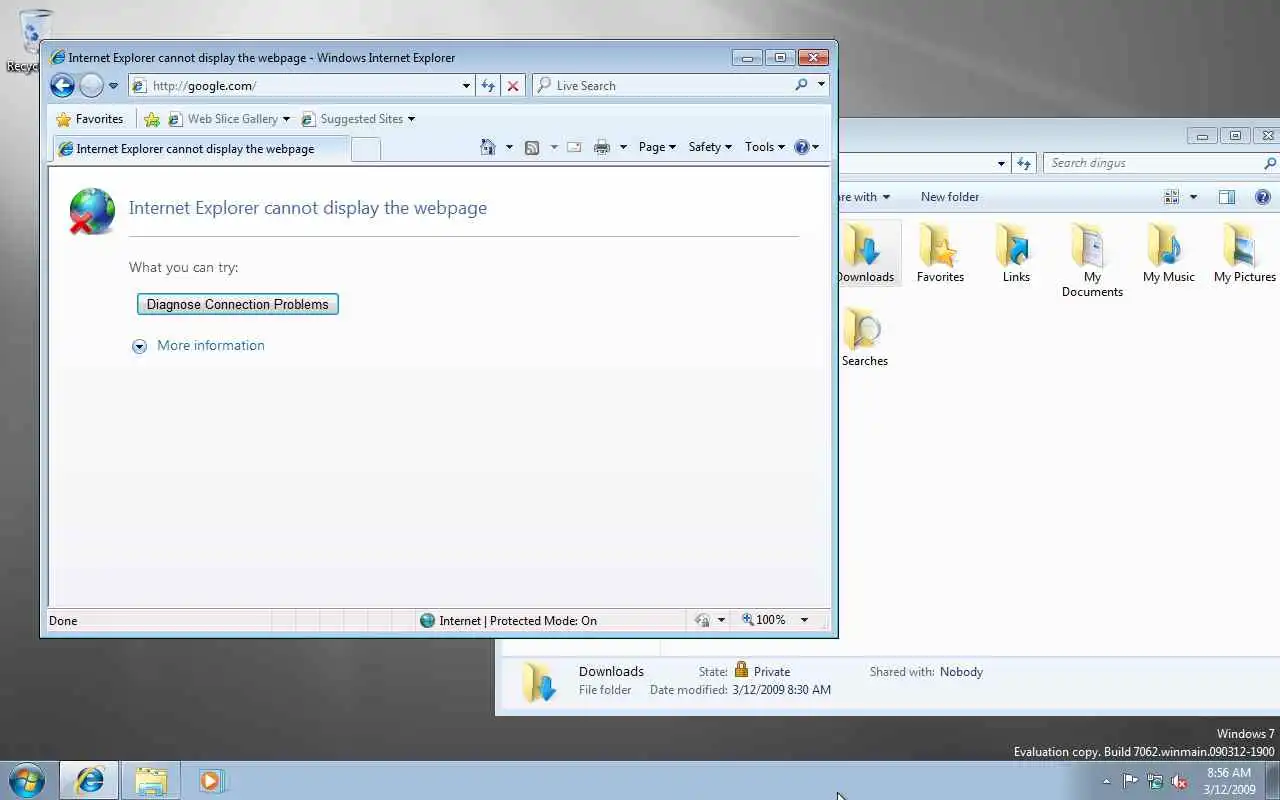Open the Page menu

tap(657, 147)
